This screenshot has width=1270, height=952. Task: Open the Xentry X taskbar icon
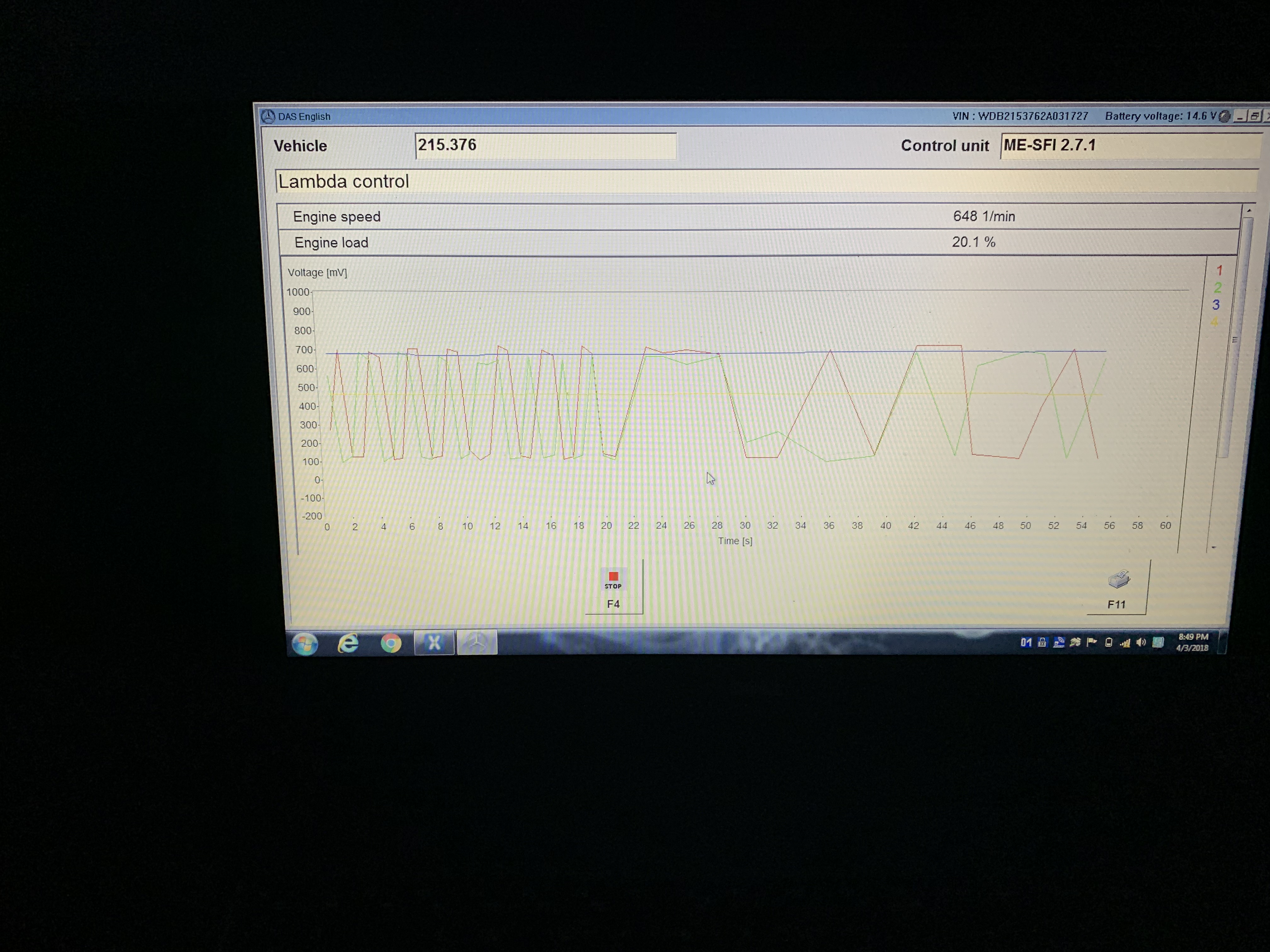click(x=434, y=643)
